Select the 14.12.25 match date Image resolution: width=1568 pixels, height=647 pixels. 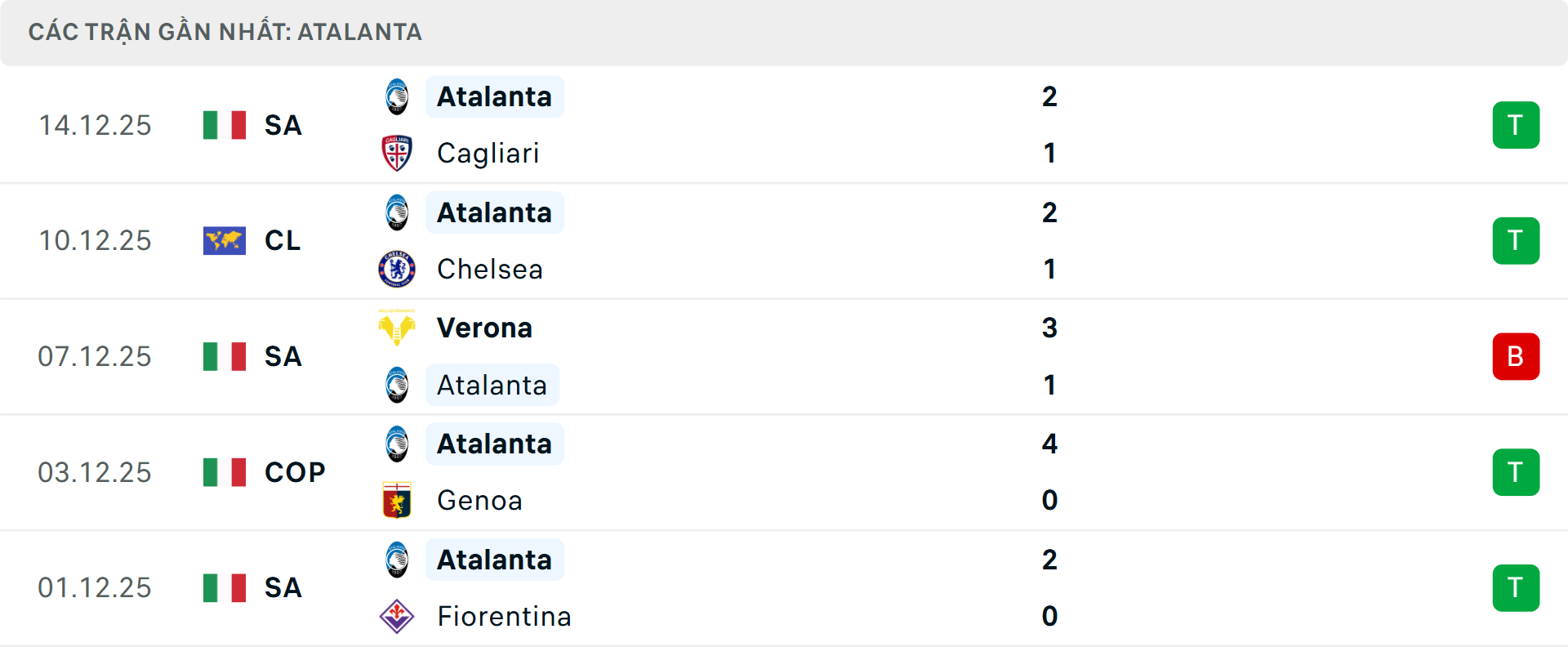pyautogui.click(x=95, y=125)
